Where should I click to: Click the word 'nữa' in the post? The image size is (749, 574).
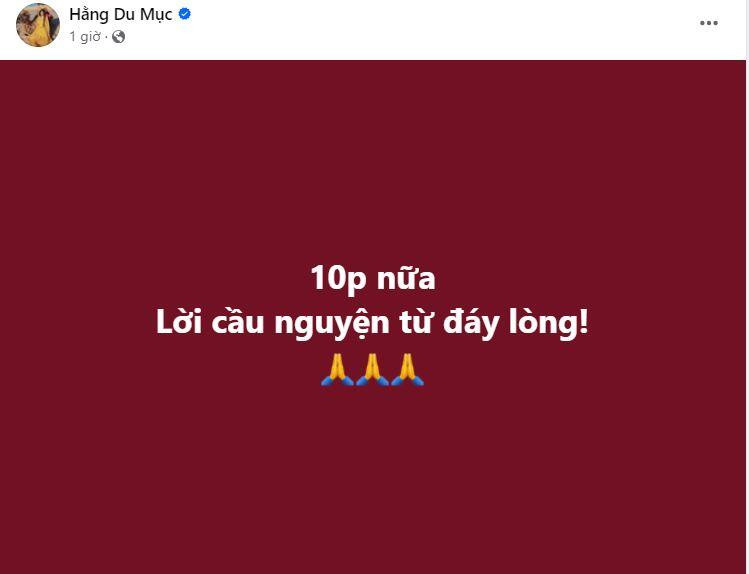tap(406, 277)
